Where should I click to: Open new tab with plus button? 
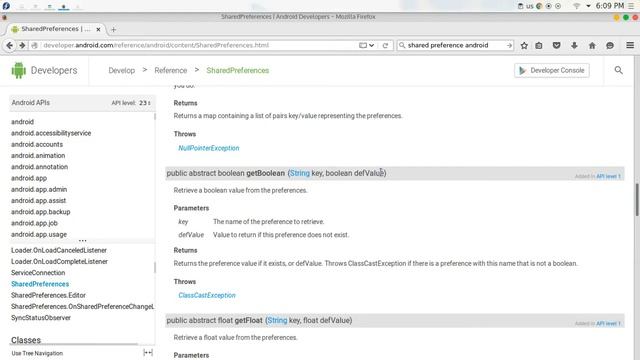113,29
